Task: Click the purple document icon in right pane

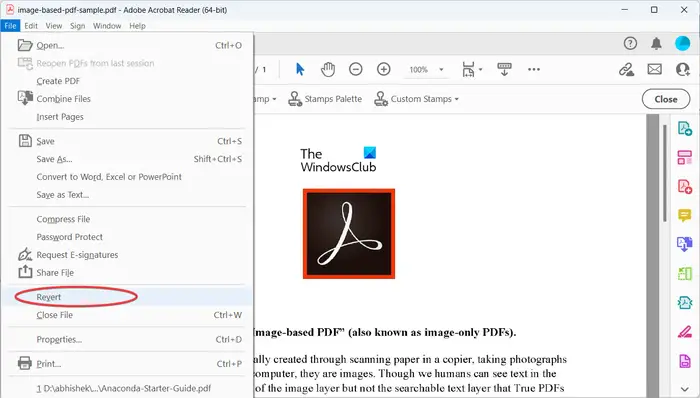Action: [x=684, y=361]
